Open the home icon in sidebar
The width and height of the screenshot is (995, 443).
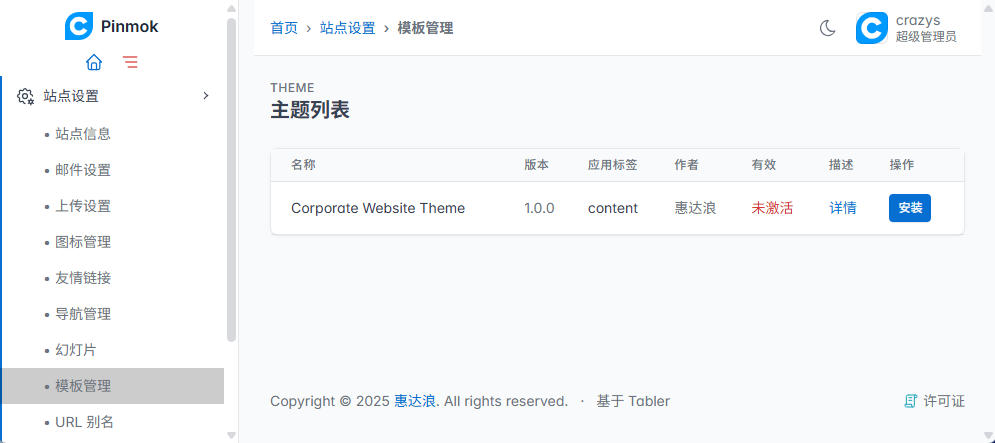click(x=94, y=62)
